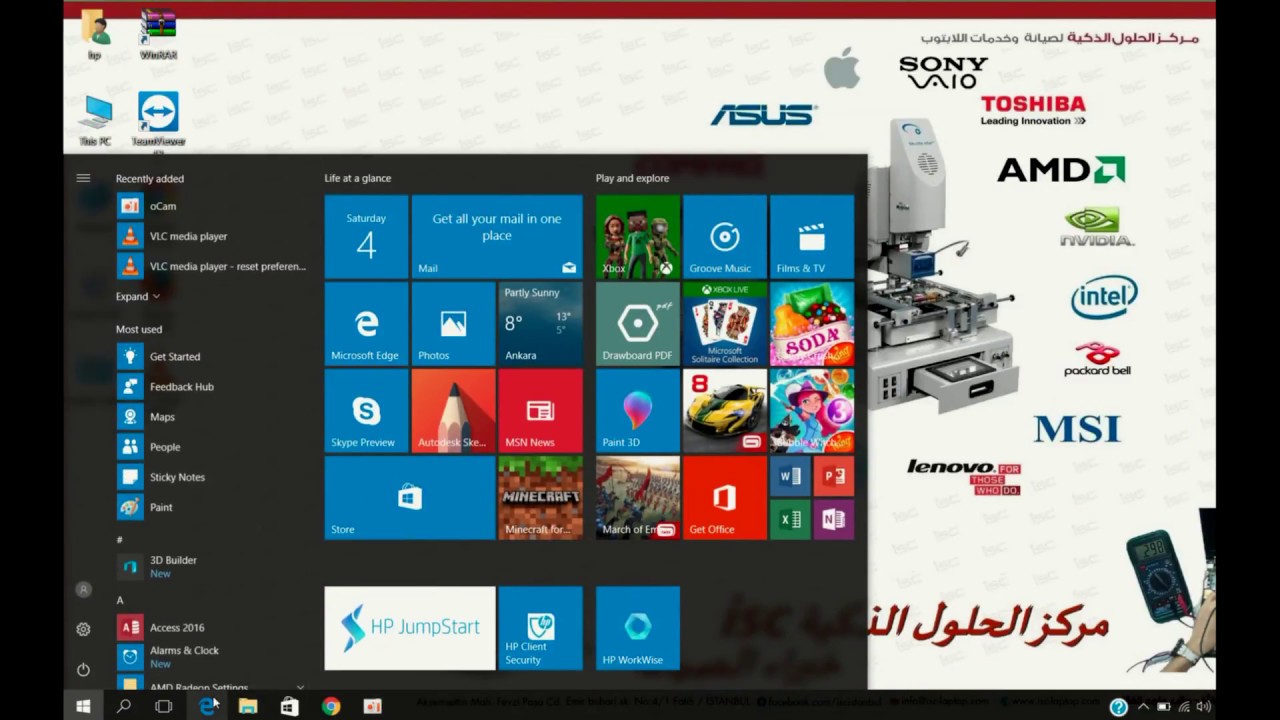This screenshot has width=1280, height=720.
Task: Open Access 2016
Action: pyautogui.click(x=212, y=627)
